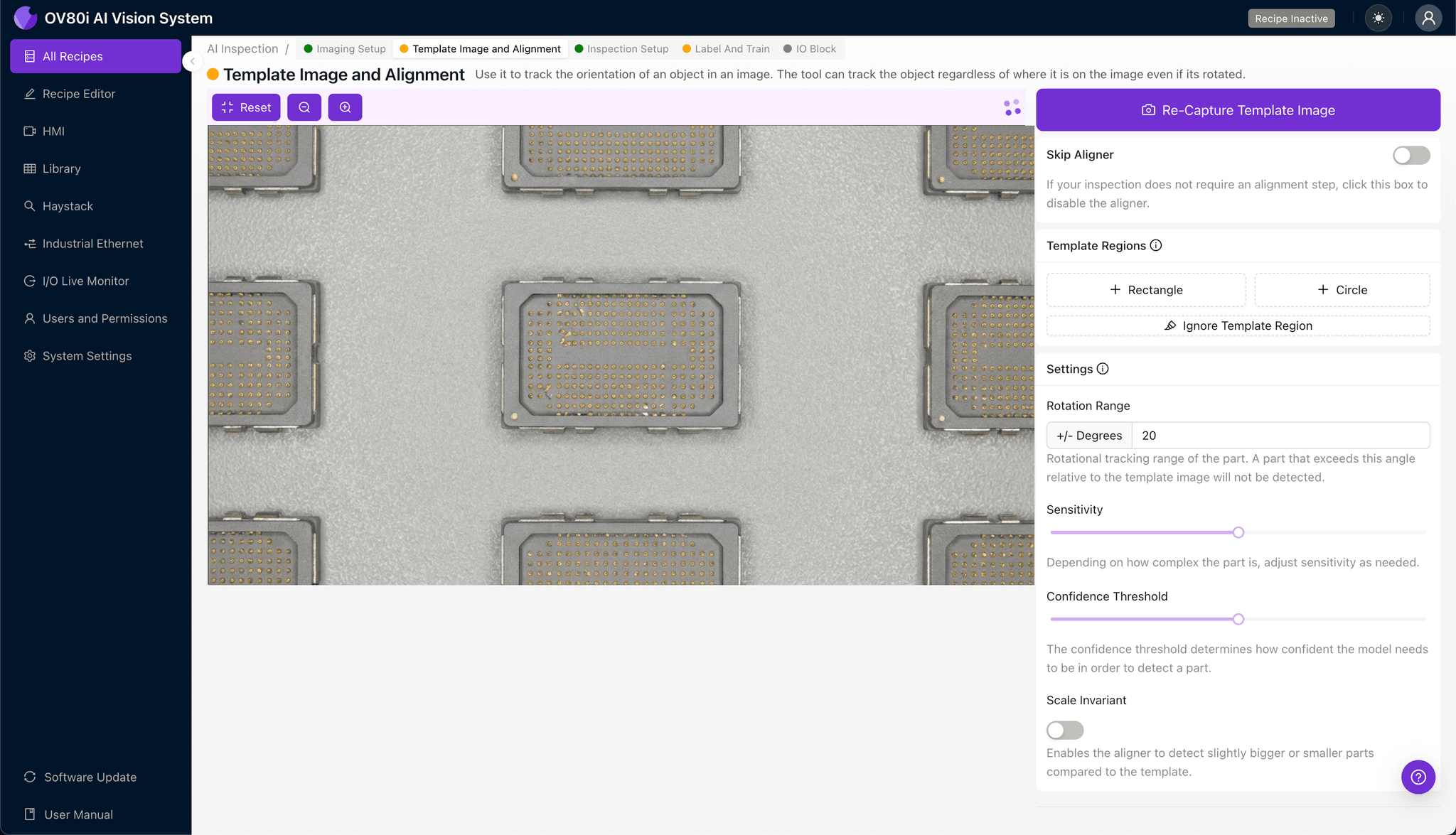The image size is (1456, 835).
Task: Collapse the sidebar using the chevron arrow
Action: pos(191,61)
